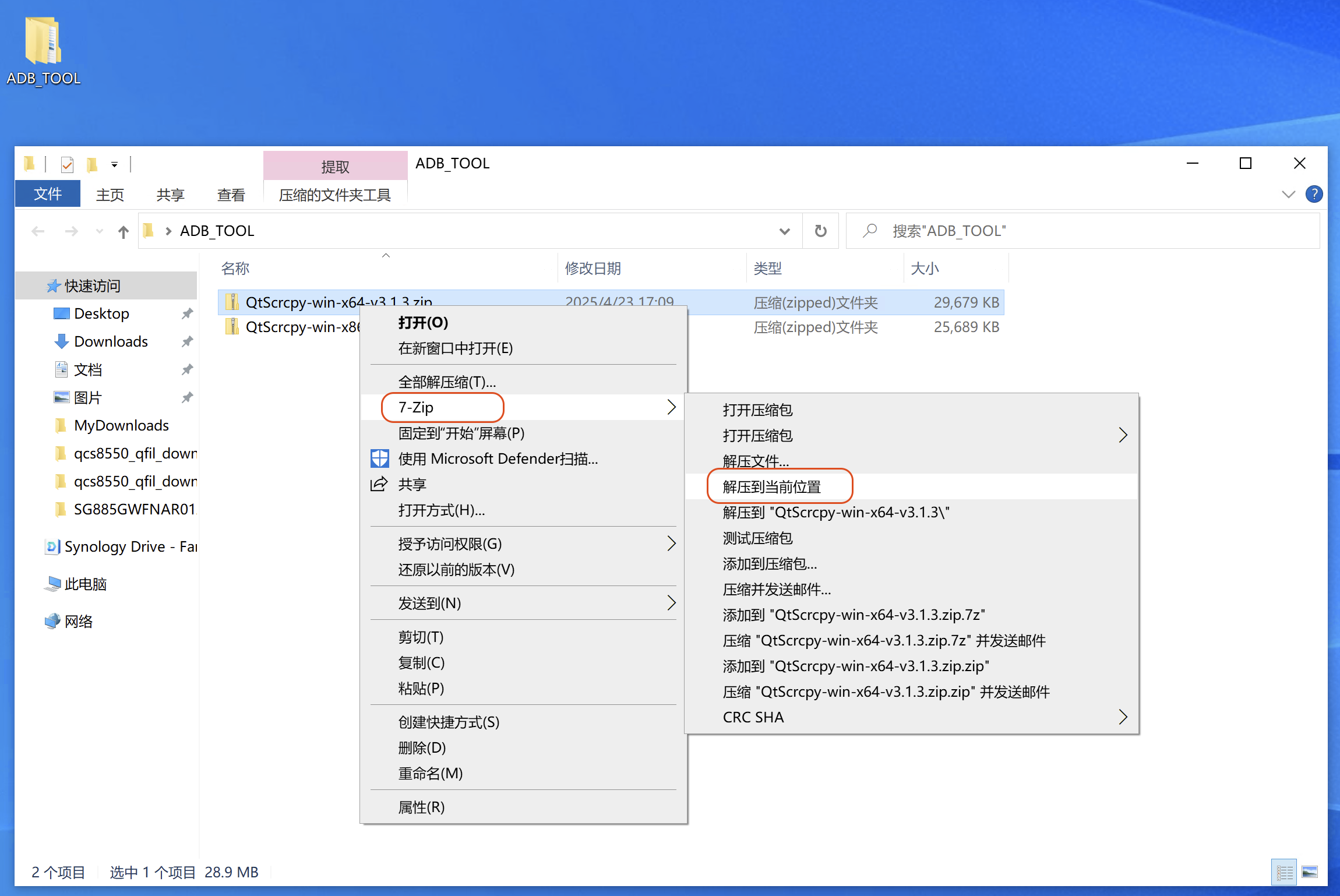The height and width of the screenshot is (896, 1340).
Task: Click the pin icon next to Downloads
Action: point(186,342)
